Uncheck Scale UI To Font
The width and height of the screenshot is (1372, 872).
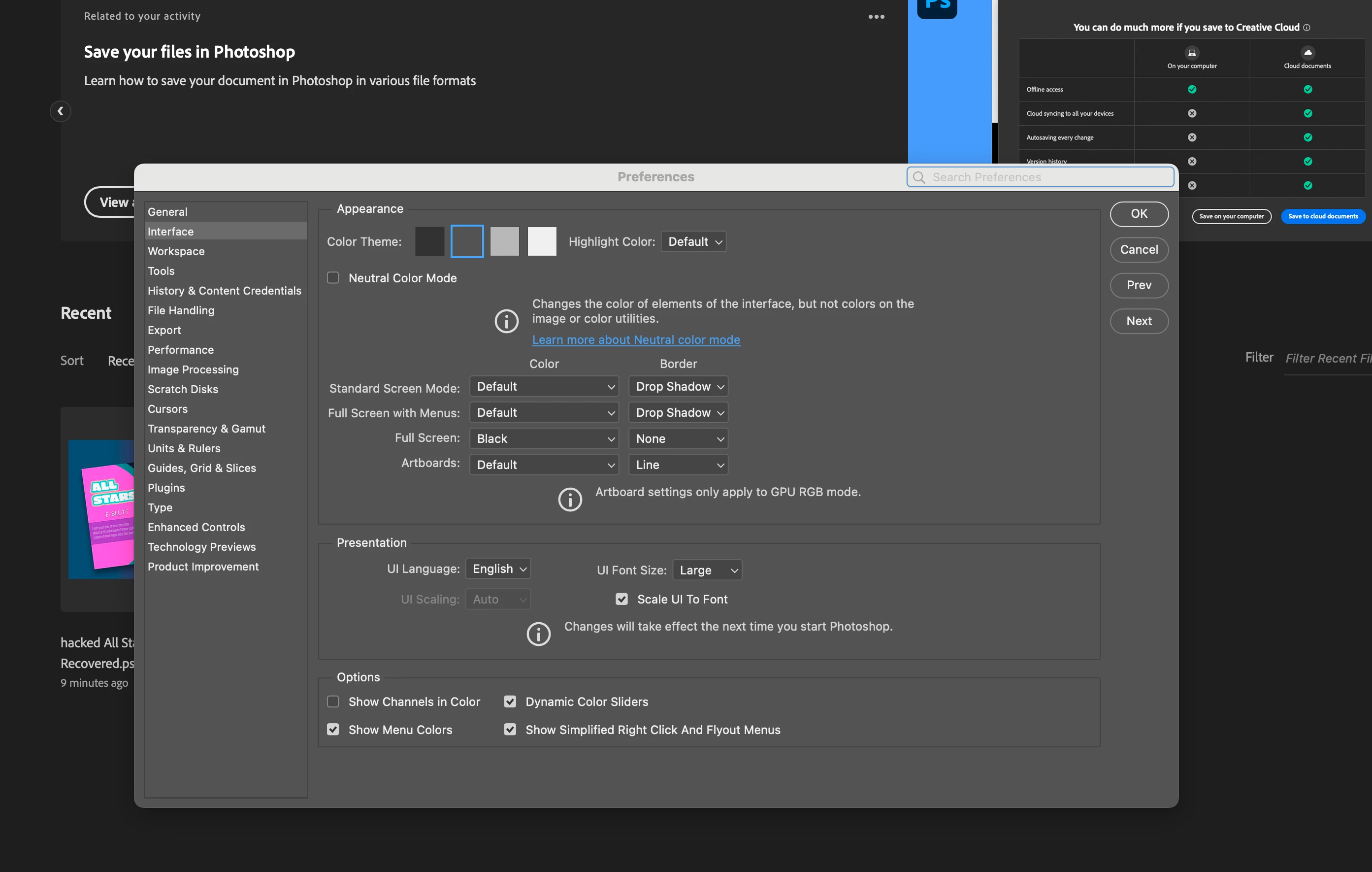(621, 599)
